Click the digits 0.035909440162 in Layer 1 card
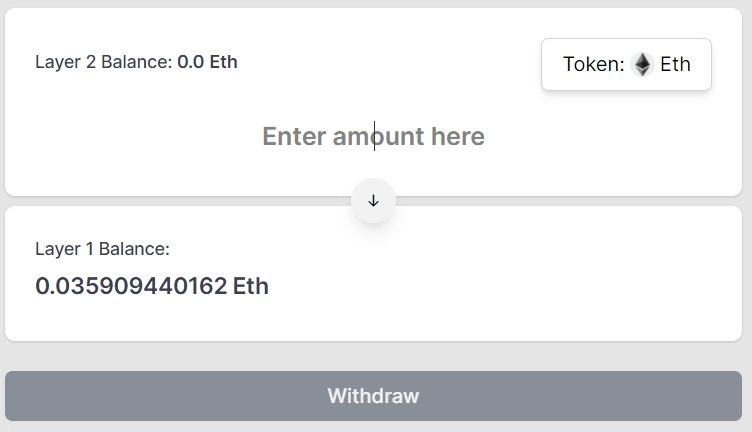 coord(131,287)
